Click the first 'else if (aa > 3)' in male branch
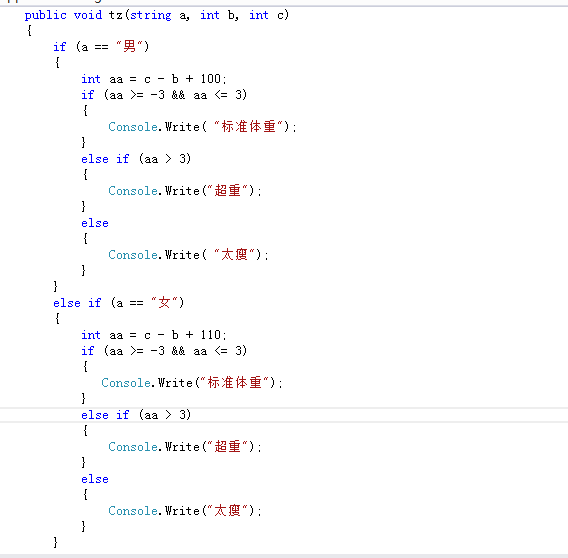The width and height of the screenshot is (568, 558). pyautogui.click(x=136, y=159)
